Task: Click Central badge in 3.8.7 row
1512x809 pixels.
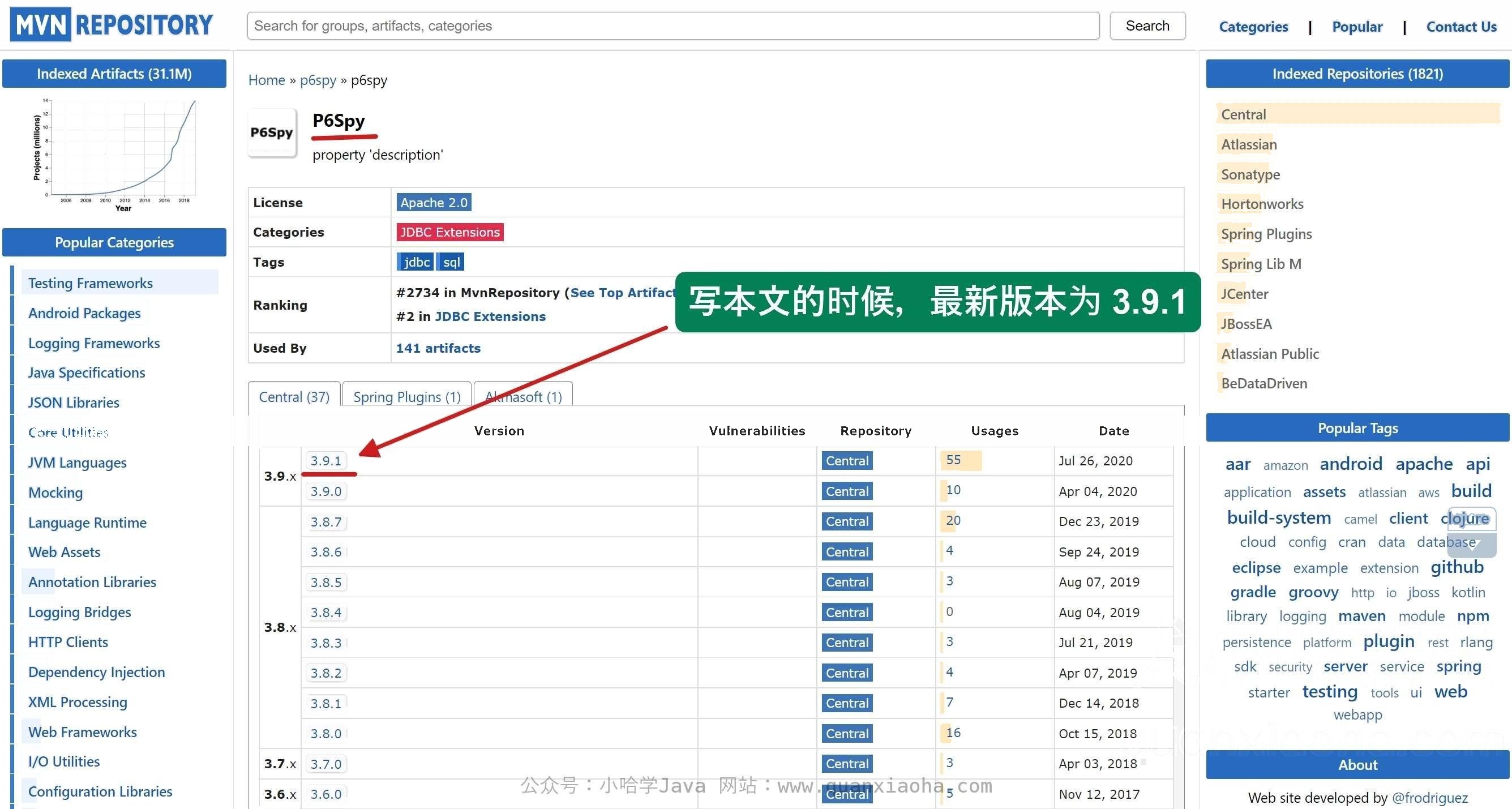Action: point(846,521)
